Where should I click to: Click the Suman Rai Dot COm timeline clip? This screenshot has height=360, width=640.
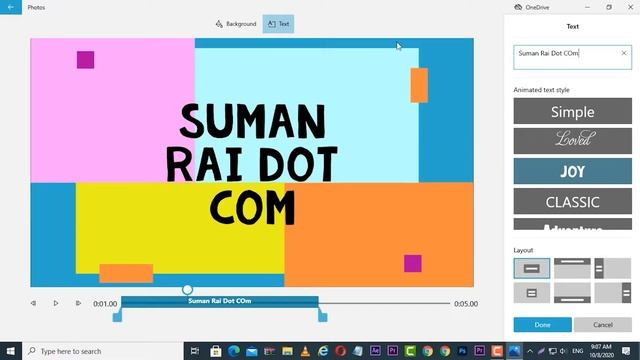220,301
